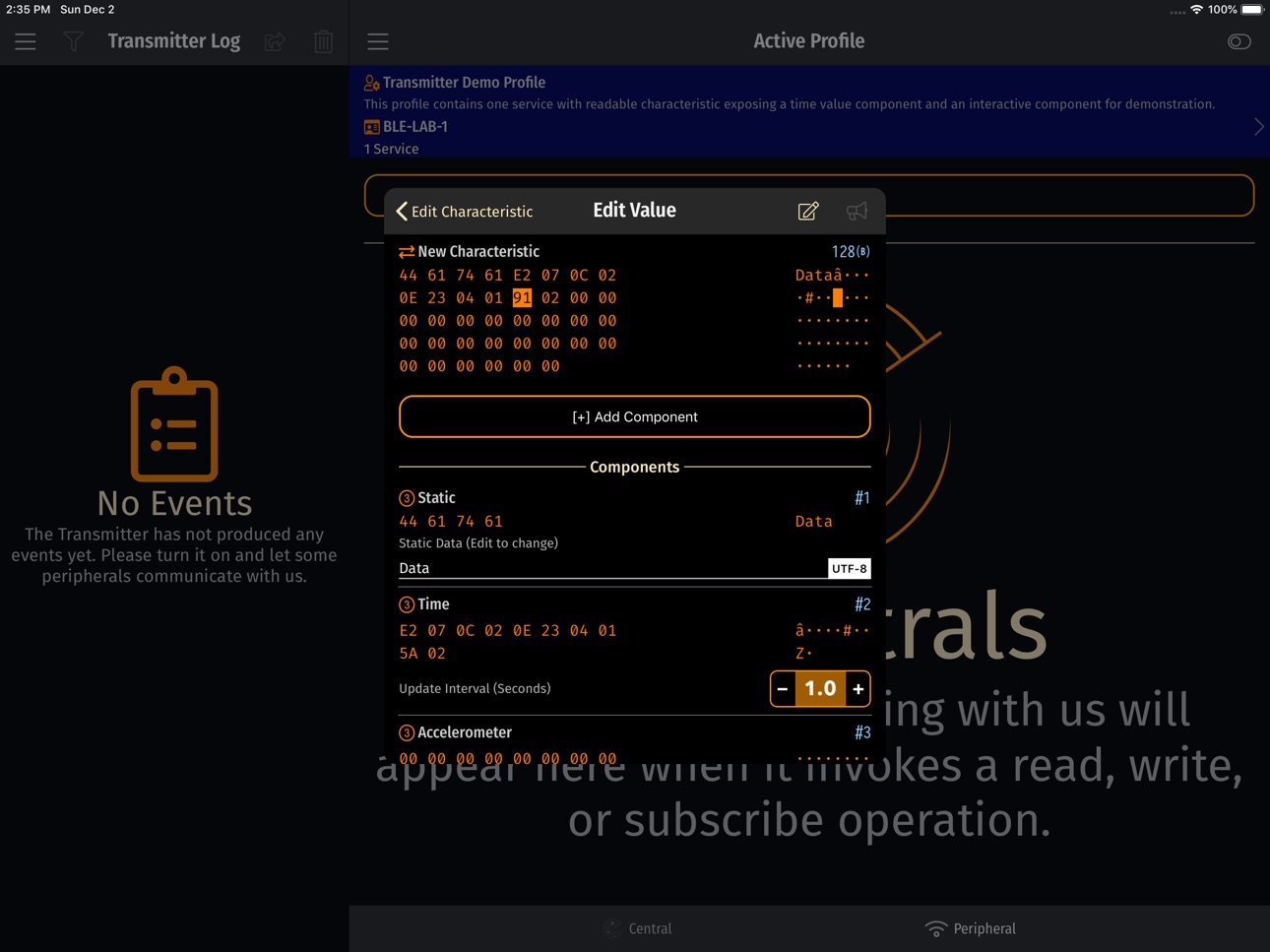Image resolution: width=1270 pixels, height=952 pixels.
Task: Tap the edit value pencil icon
Action: tap(808, 211)
